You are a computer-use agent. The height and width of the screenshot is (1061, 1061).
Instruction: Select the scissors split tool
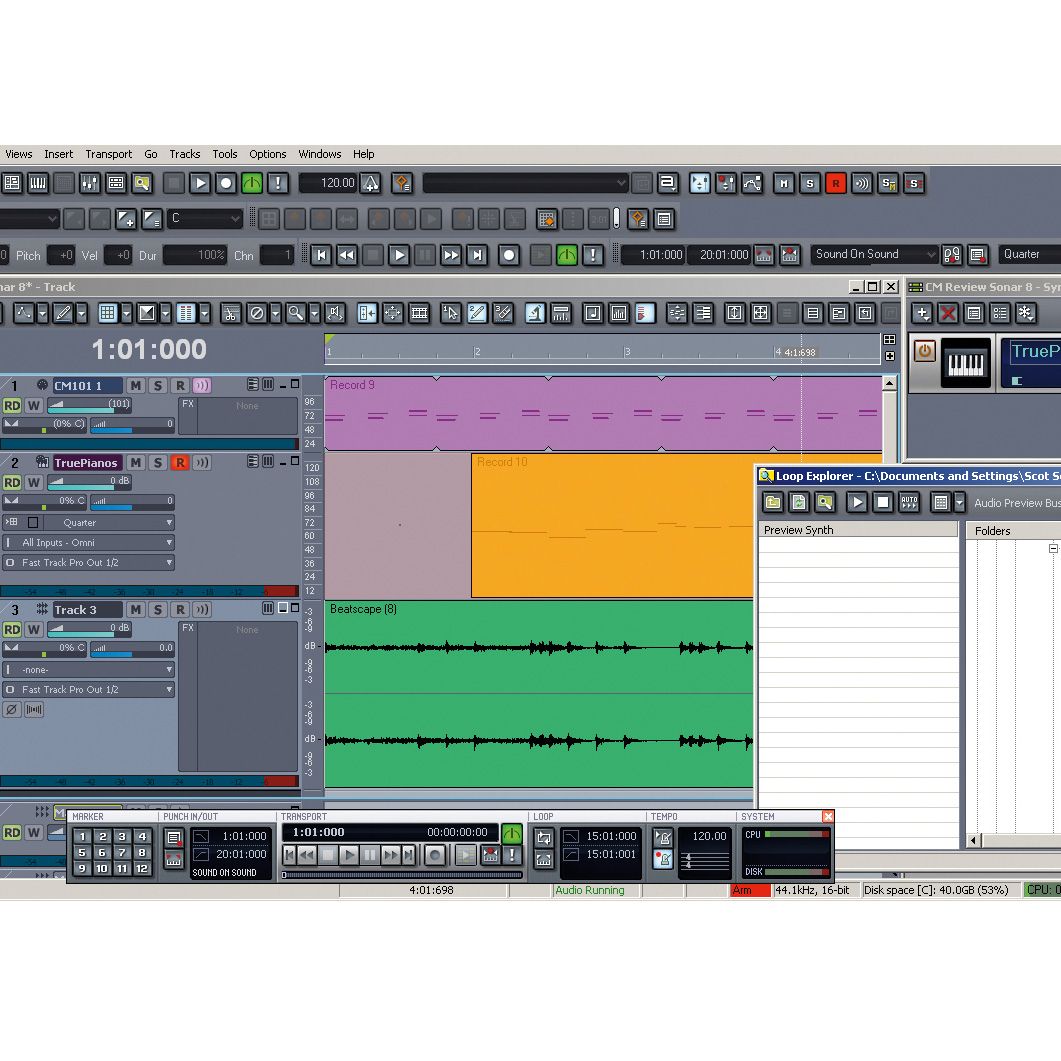[231, 313]
